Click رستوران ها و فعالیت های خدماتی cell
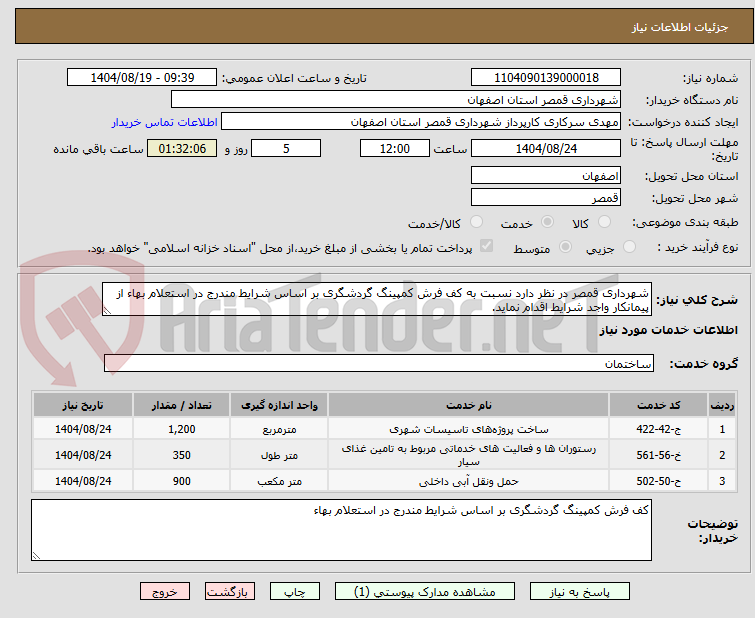Screen dimensions: 755x618 469,455
